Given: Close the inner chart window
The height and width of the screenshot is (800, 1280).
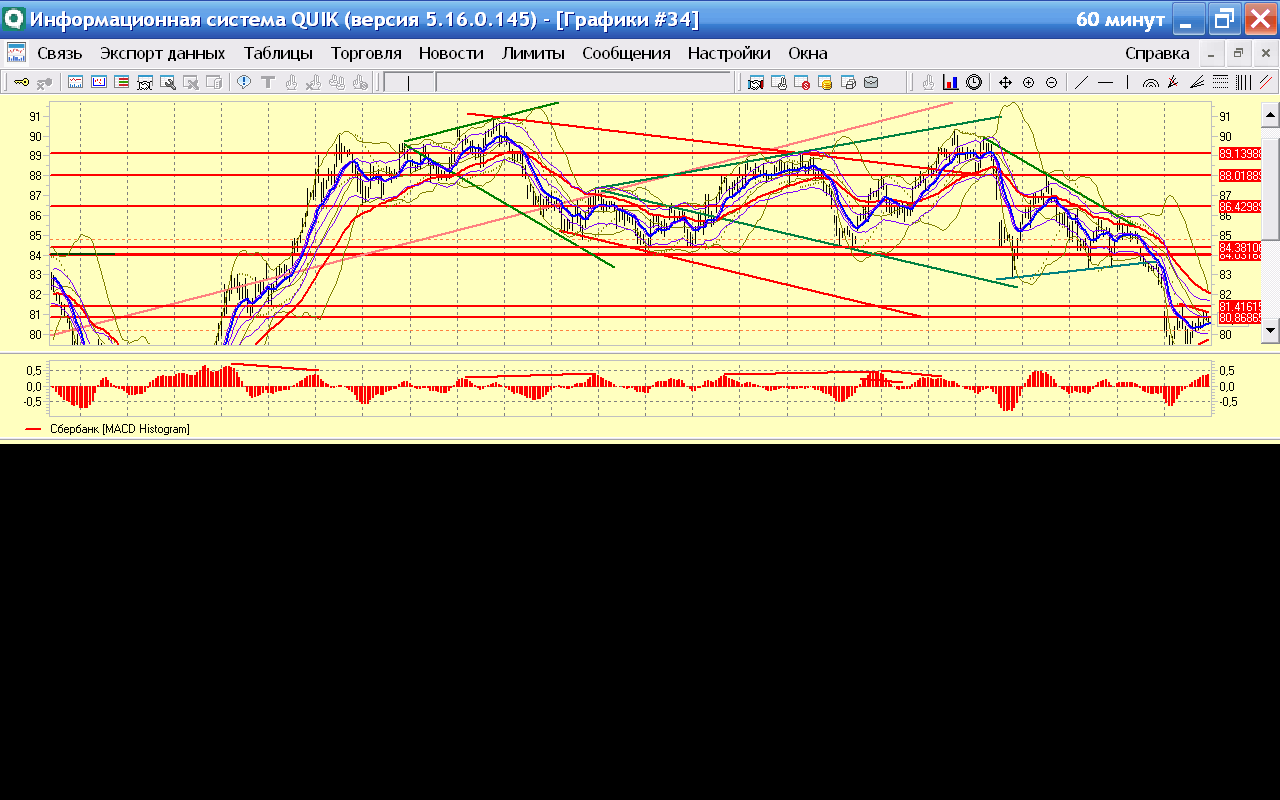Looking at the screenshot, I should pyautogui.click(x=1265, y=53).
